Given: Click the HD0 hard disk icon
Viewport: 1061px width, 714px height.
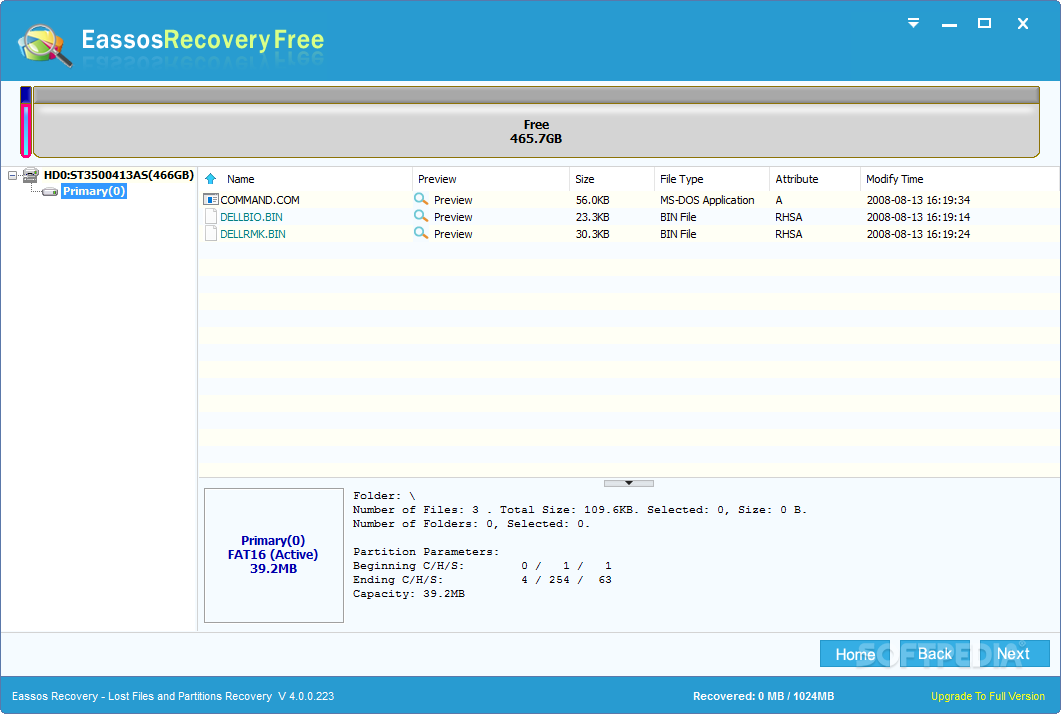Looking at the screenshot, I should tap(30, 175).
